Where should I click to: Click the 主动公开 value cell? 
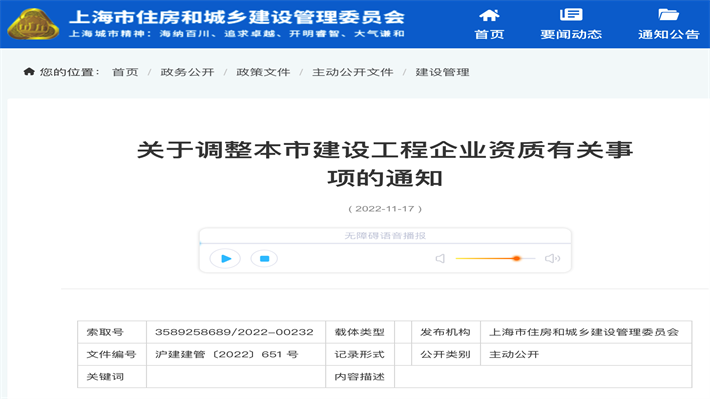coord(586,354)
